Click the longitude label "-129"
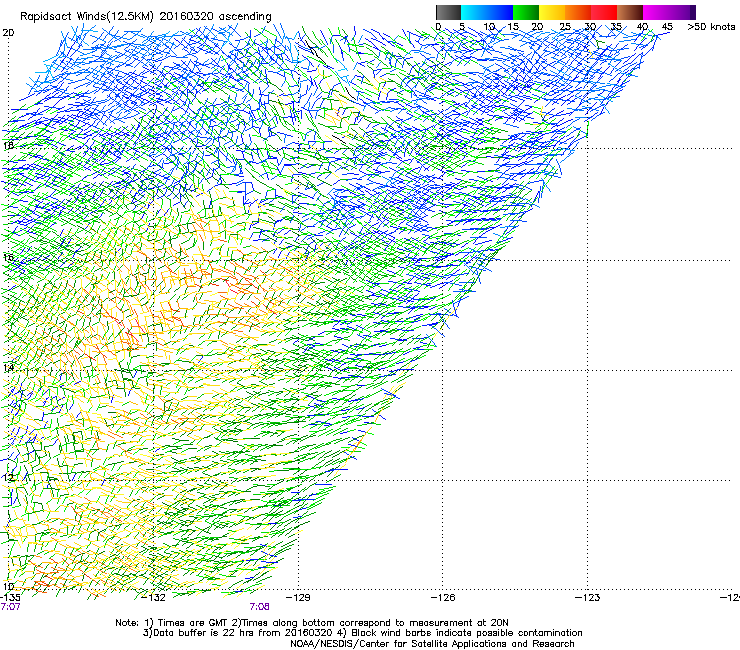The width and height of the screenshot is (740, 650). tap(298, 597)
